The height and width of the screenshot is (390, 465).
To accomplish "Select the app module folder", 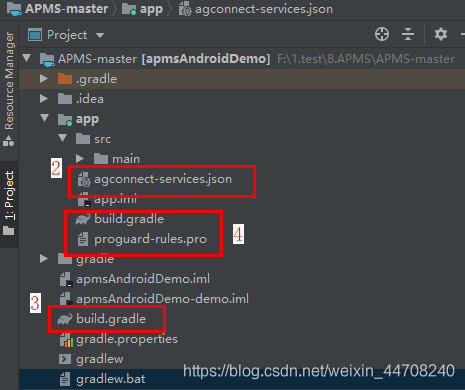I will coord(242,119).
